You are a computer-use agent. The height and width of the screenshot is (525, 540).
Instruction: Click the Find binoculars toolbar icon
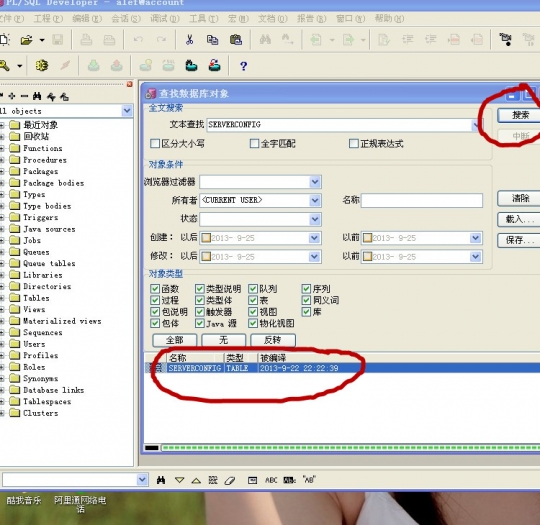click(265, 40)
